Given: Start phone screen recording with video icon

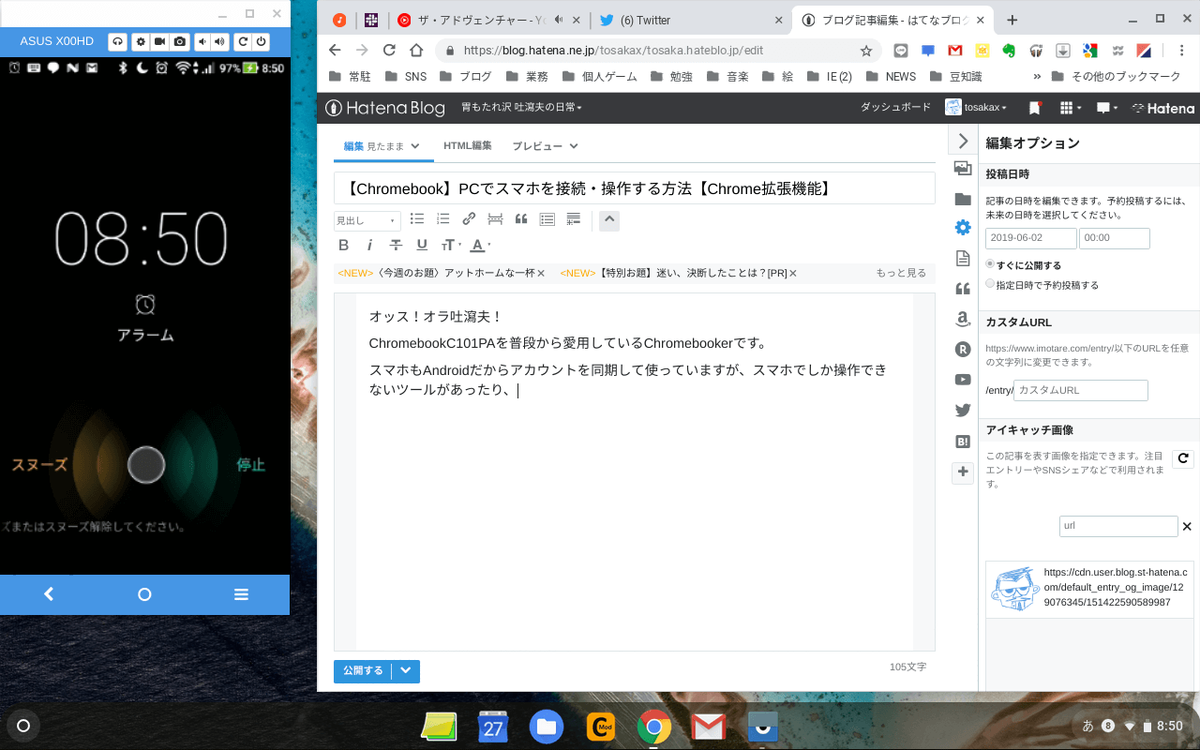Looking at the screenshot, I should [x=160, y=41].
